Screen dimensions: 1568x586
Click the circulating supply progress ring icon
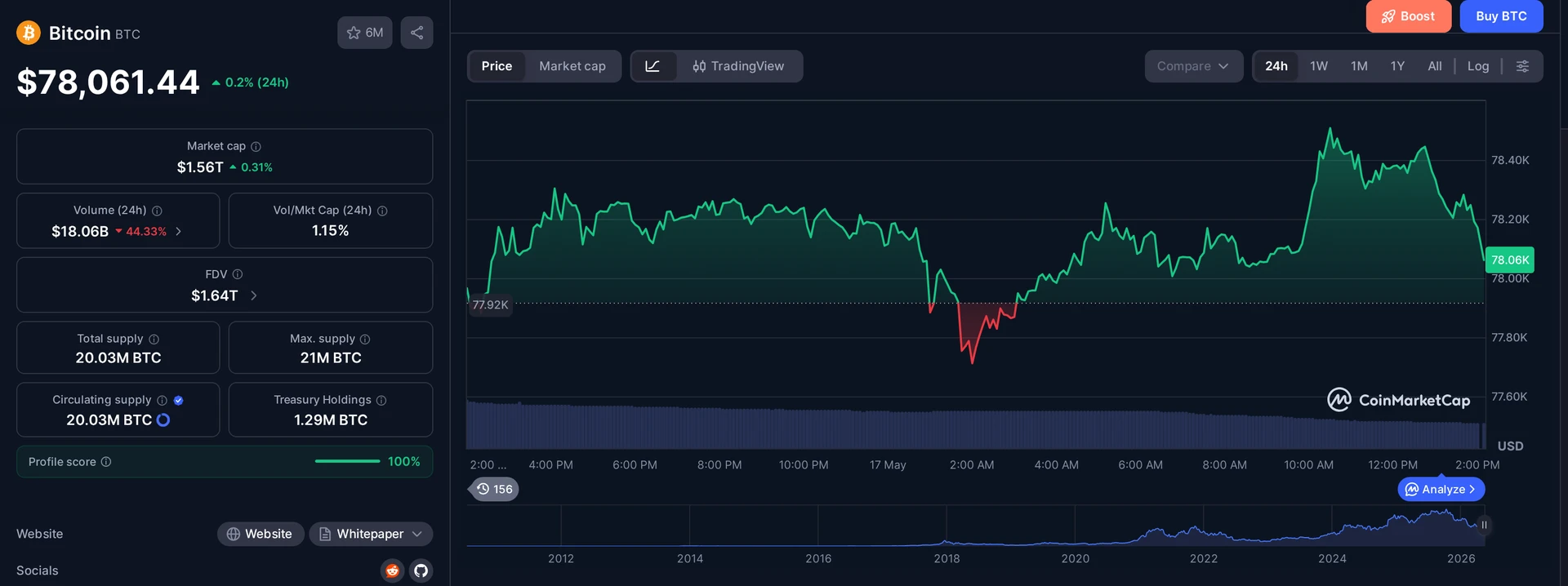163,420
